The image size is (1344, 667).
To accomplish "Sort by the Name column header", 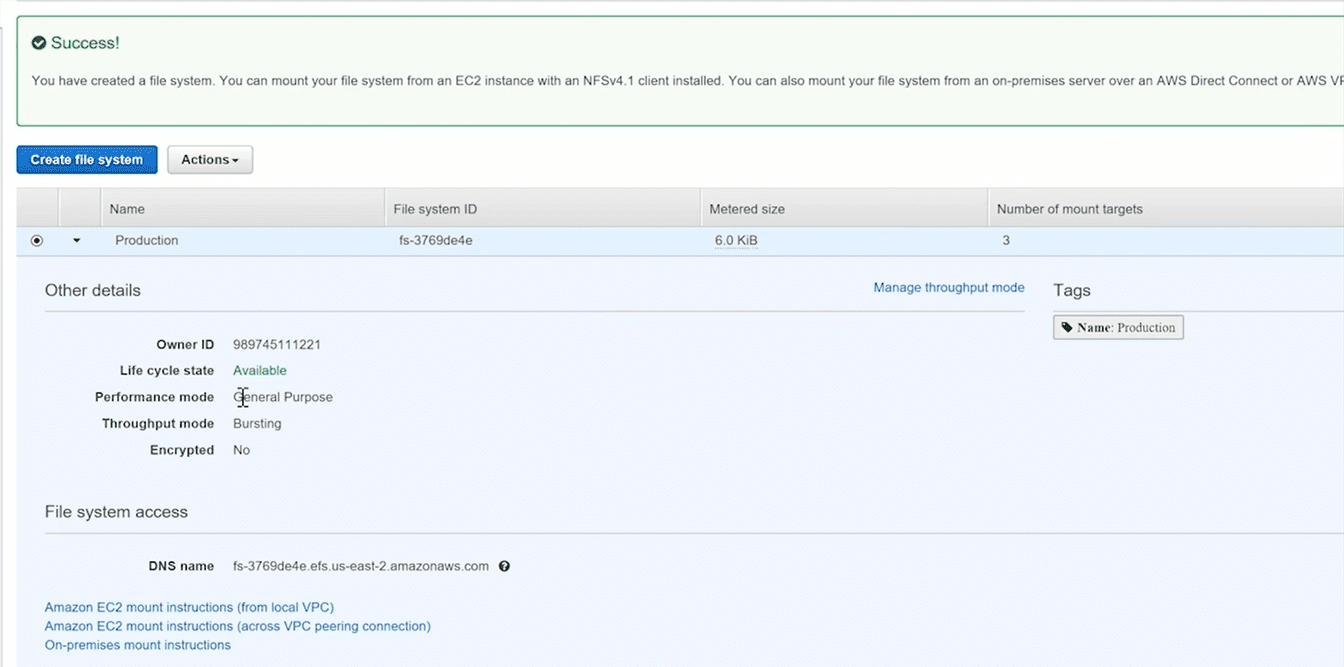I will pyautogui.click(x=127, y=209).
